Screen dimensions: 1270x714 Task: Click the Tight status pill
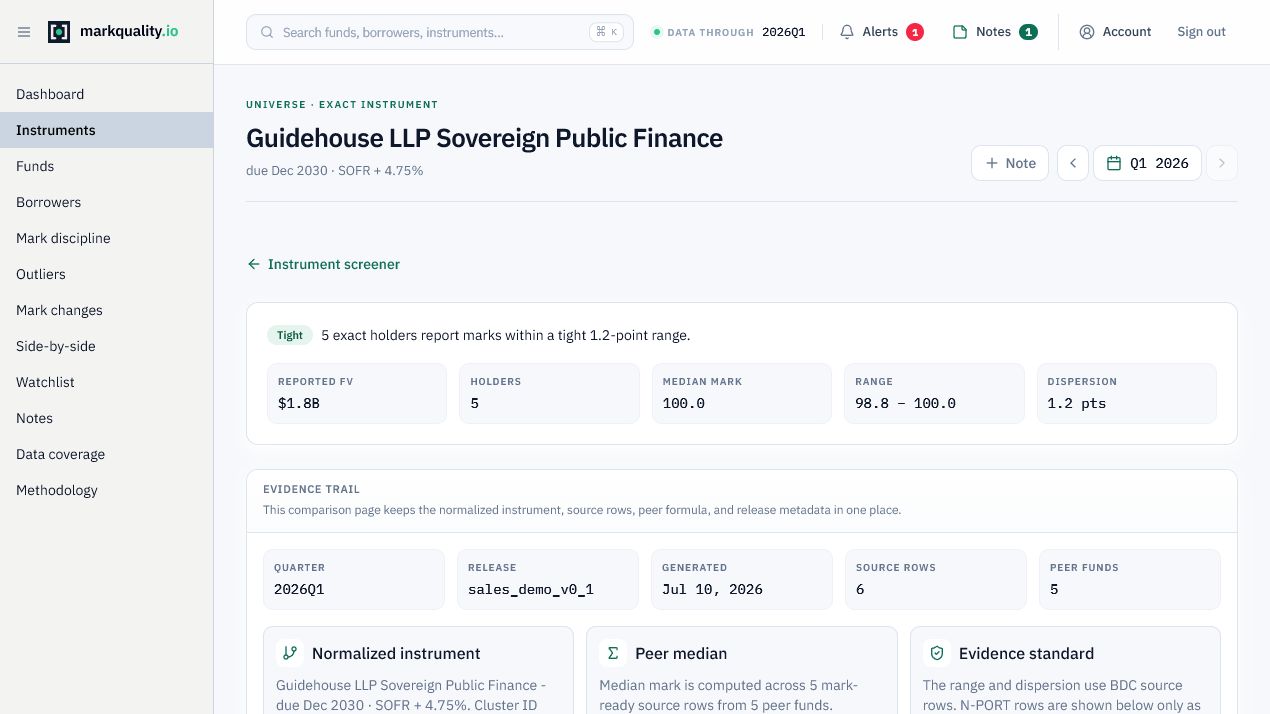pyautogui.click(x=290, y=335)
